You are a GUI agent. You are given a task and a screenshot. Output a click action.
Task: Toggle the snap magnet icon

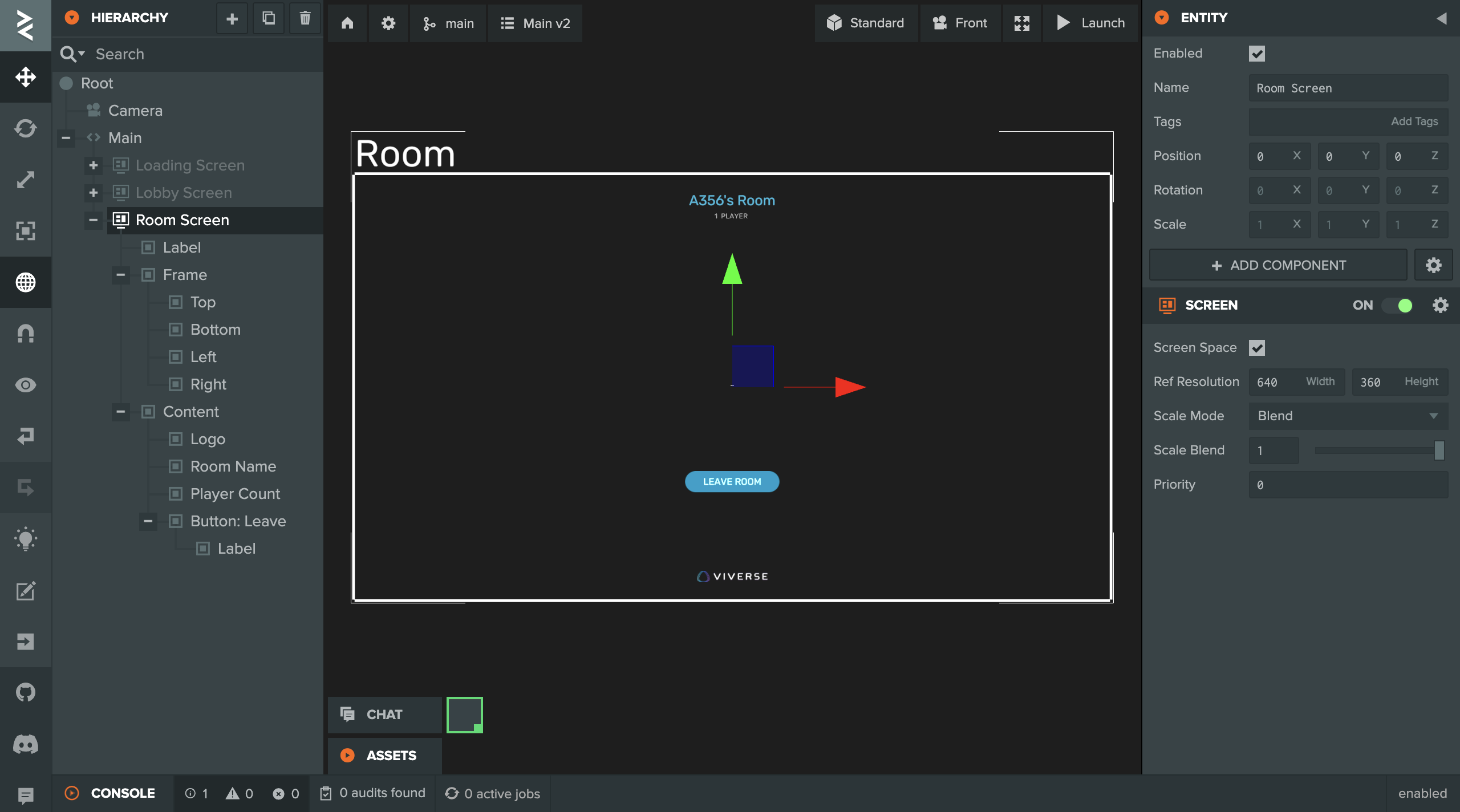pyautogui.click(x=26, y=334)
